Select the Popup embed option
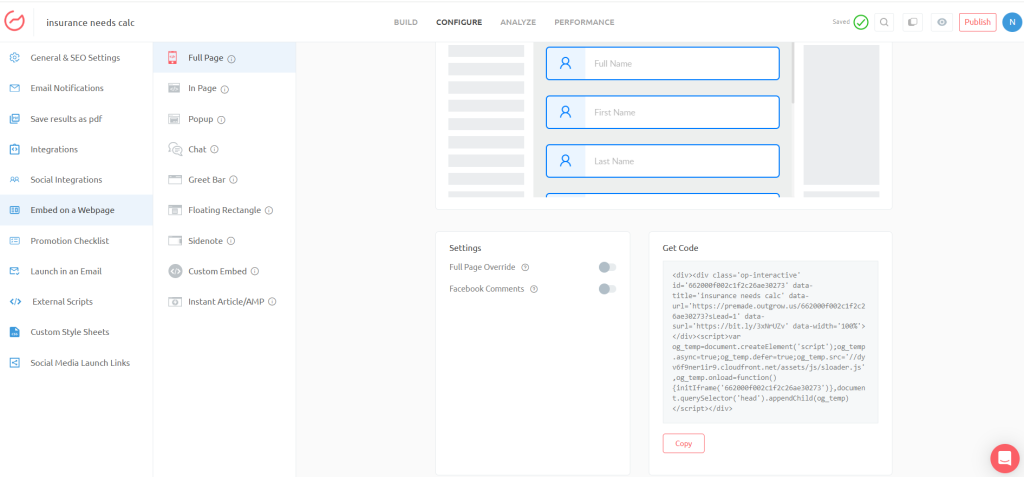 [200, 119]
